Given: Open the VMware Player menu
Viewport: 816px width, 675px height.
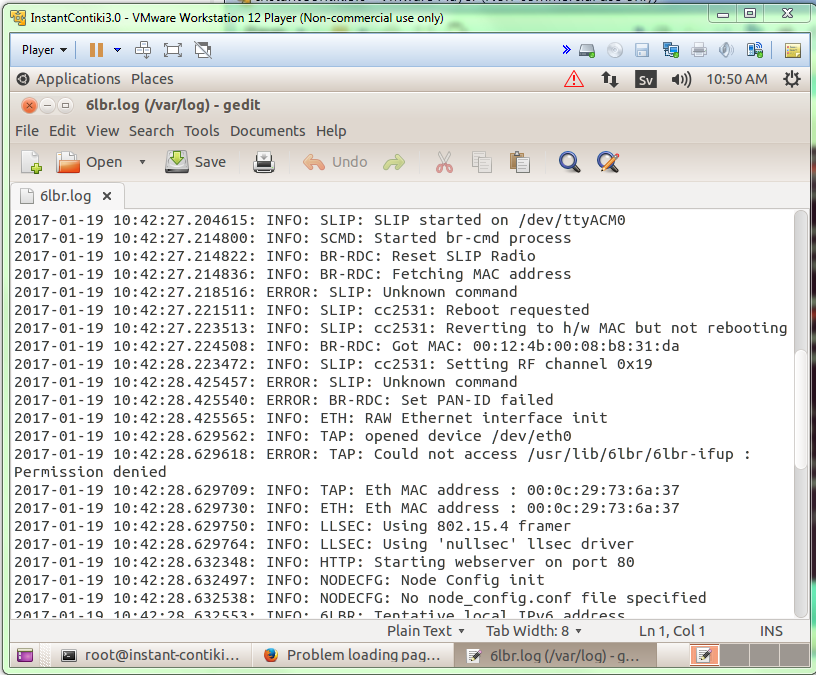Looking at the screenshot, I should (44, 50).
